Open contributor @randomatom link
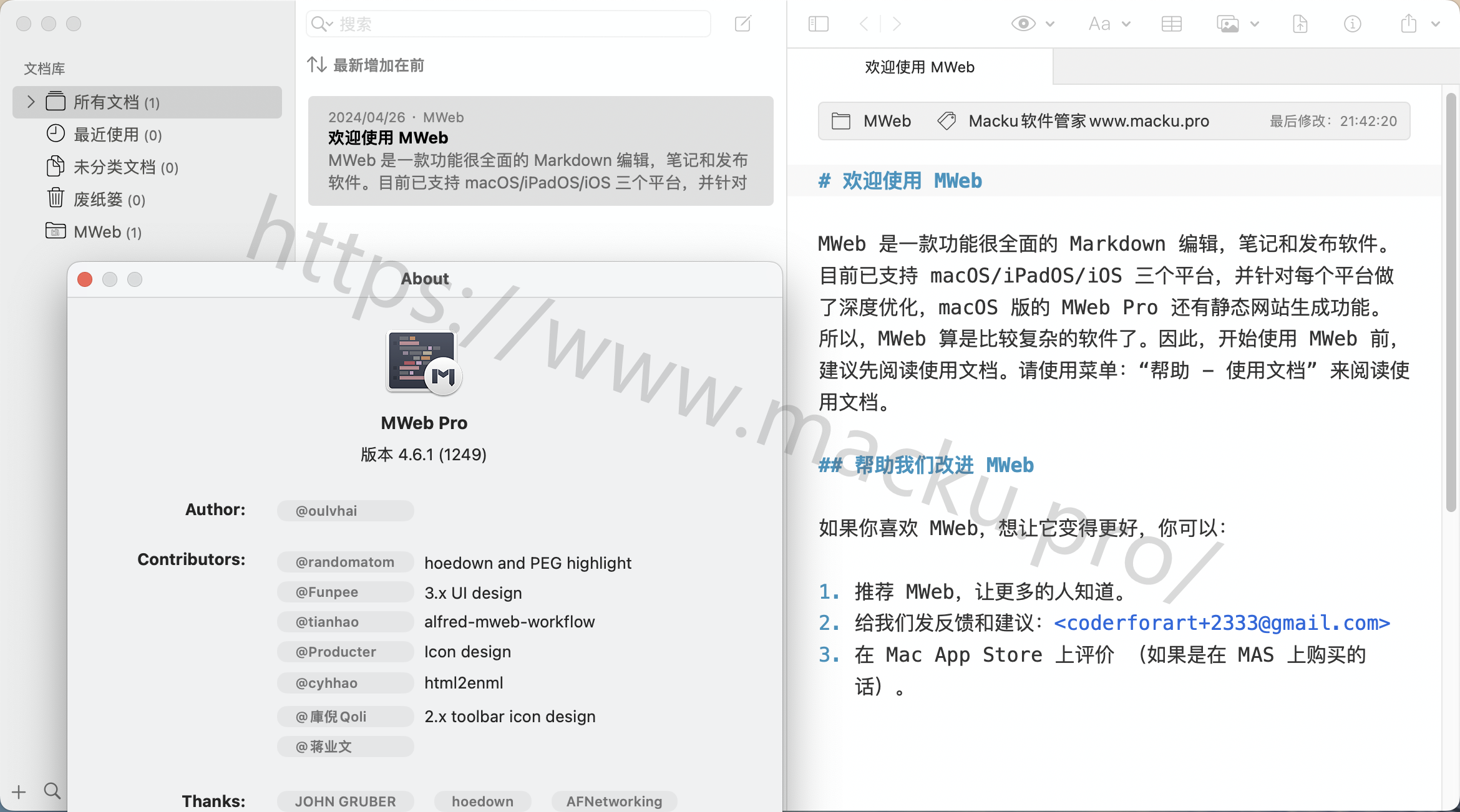This screenshot has height=812, width=1460. (345, 562)
